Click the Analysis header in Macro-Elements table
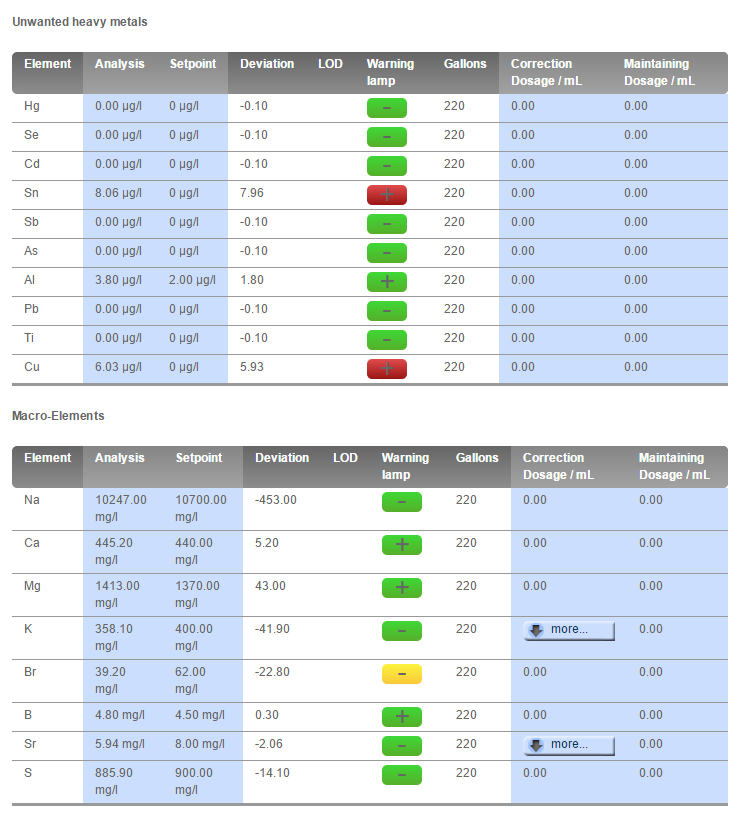 click(x=120, y=458)
